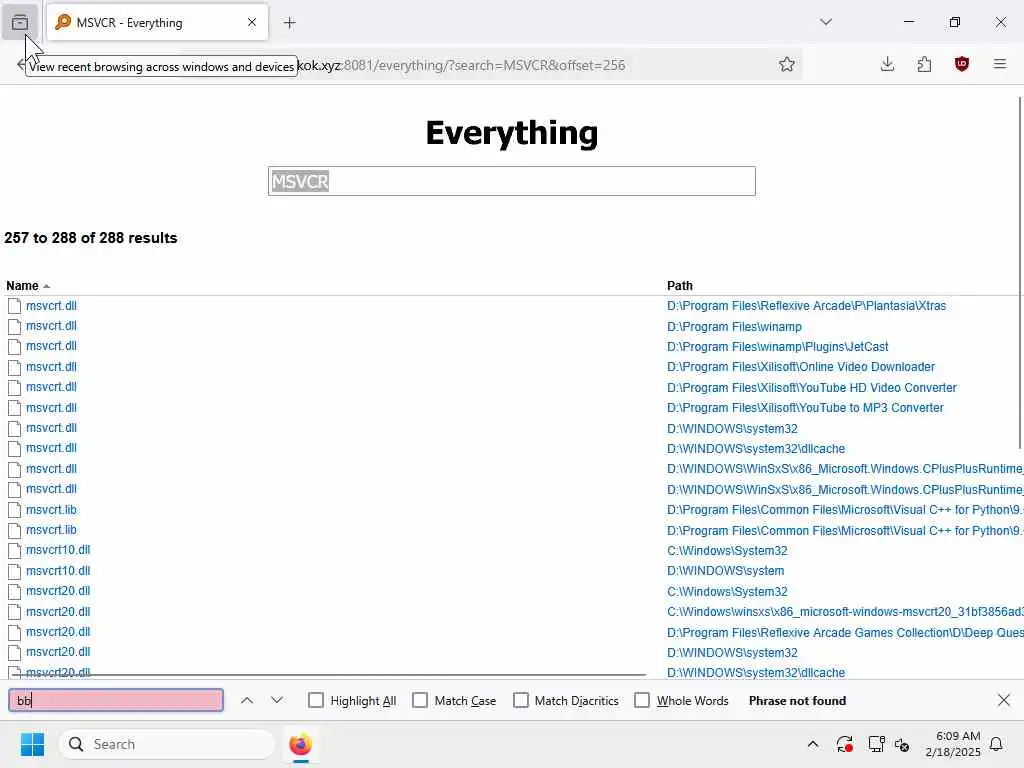Open path D:\Program Files\winamp
This screenshot has height=768, width=1024.
[734, 327]
